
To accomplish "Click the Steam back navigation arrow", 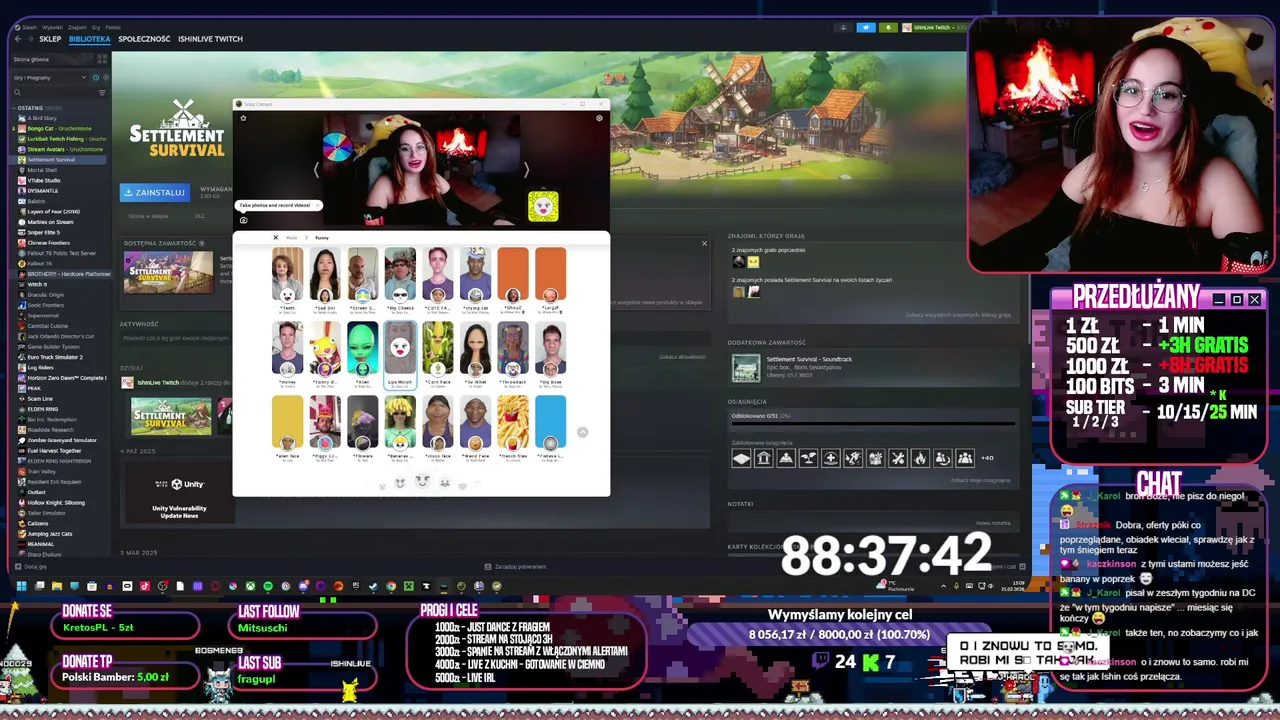I will coord(18,39).
